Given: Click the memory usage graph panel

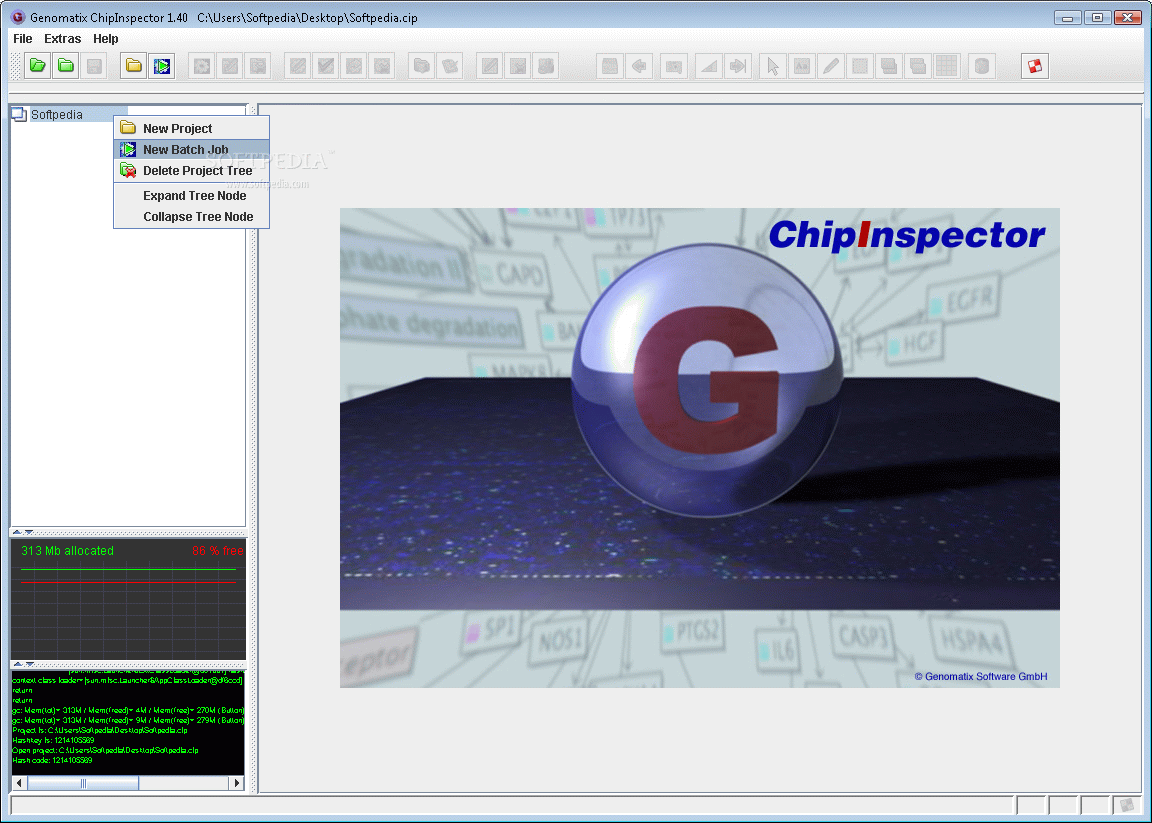Looking at the screenshot, I should pos(129,600).
